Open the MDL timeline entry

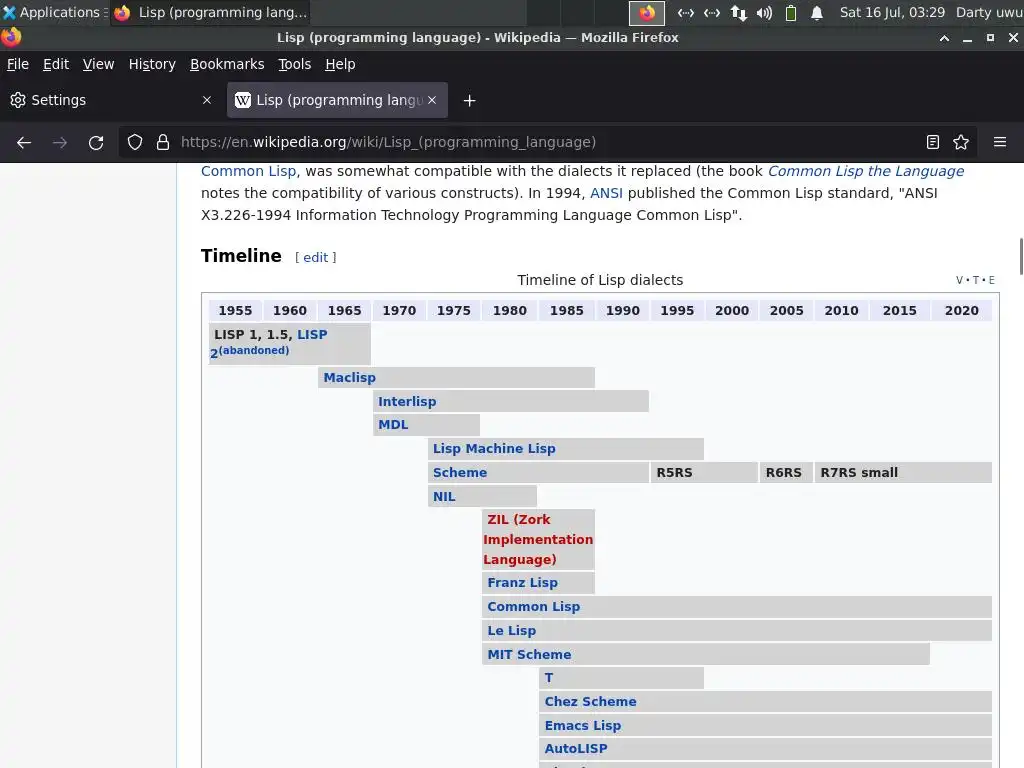(x=393, y=424)
